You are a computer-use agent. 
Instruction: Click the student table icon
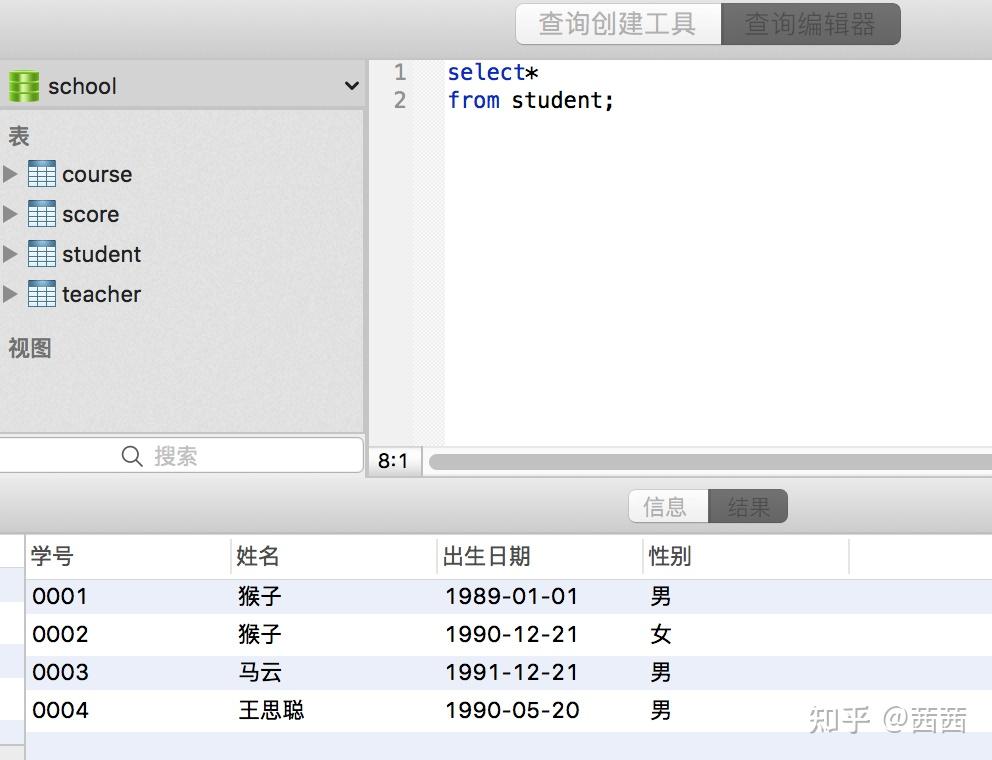41,254
